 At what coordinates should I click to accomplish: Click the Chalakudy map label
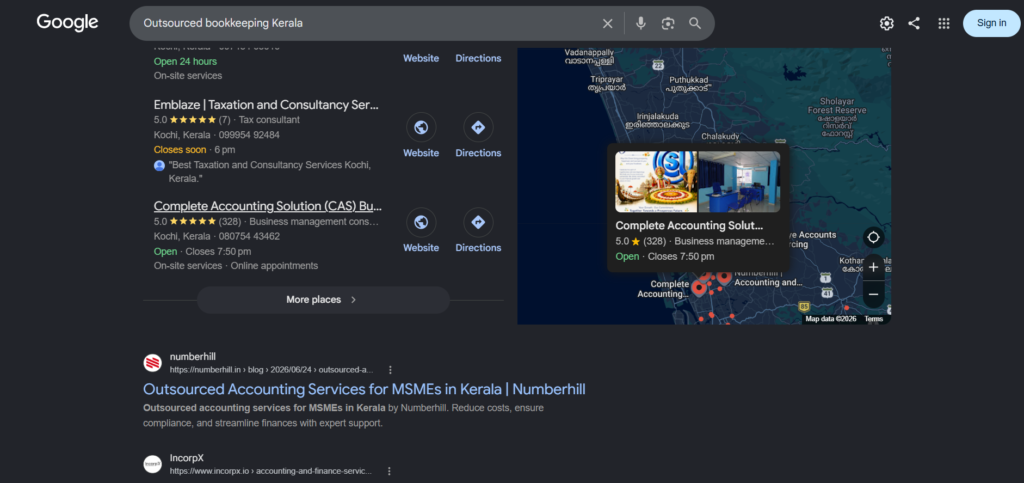[720, 136]
